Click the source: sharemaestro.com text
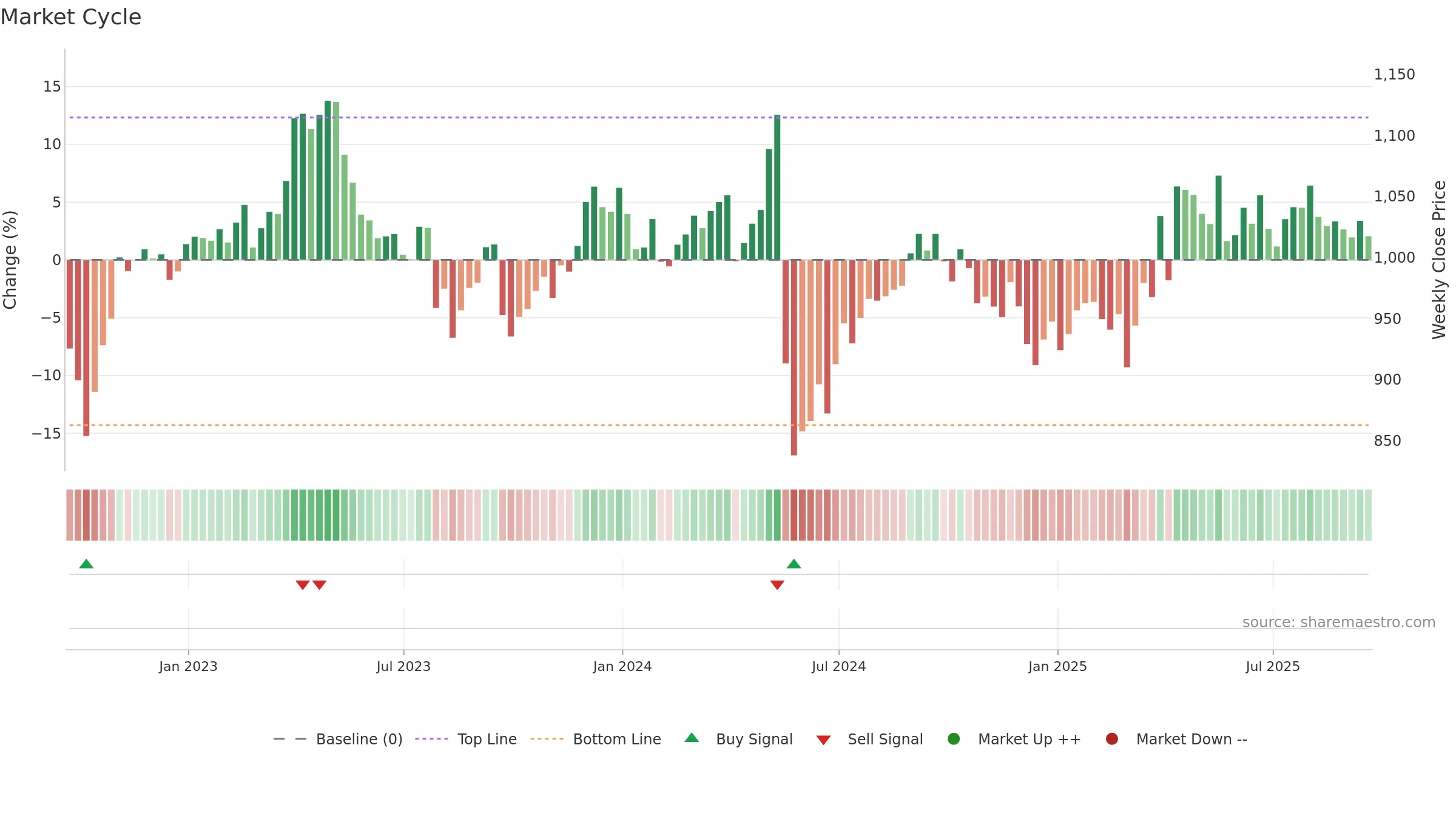Screen dimensions: 1456x819 (1339, 622)
